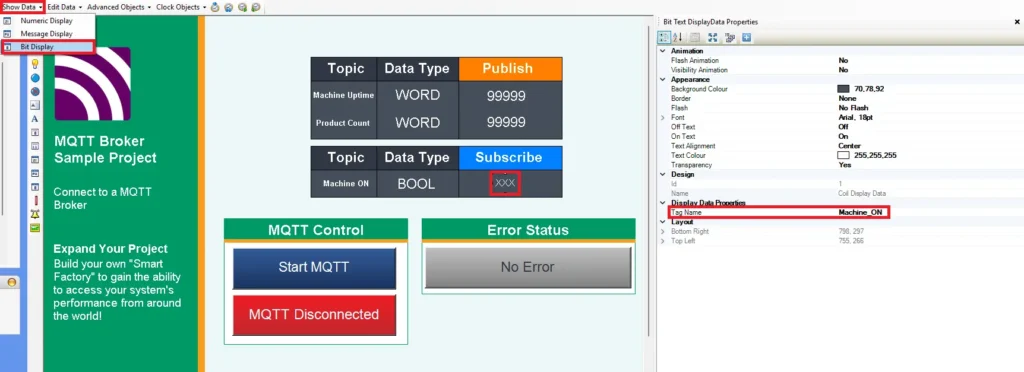Click the Categorized view icon in properties
Screen dimensions: 1024x372
tap(664, 37)
